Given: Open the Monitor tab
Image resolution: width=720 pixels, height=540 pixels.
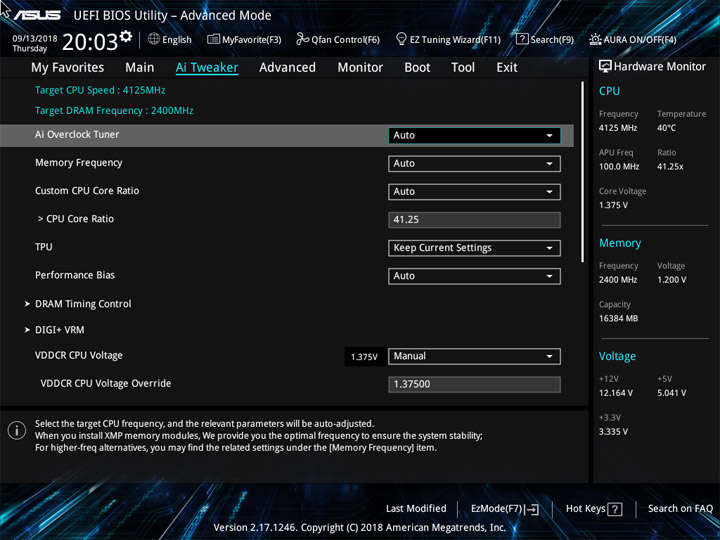Looking at the screenshot, I should coord(360,68).
